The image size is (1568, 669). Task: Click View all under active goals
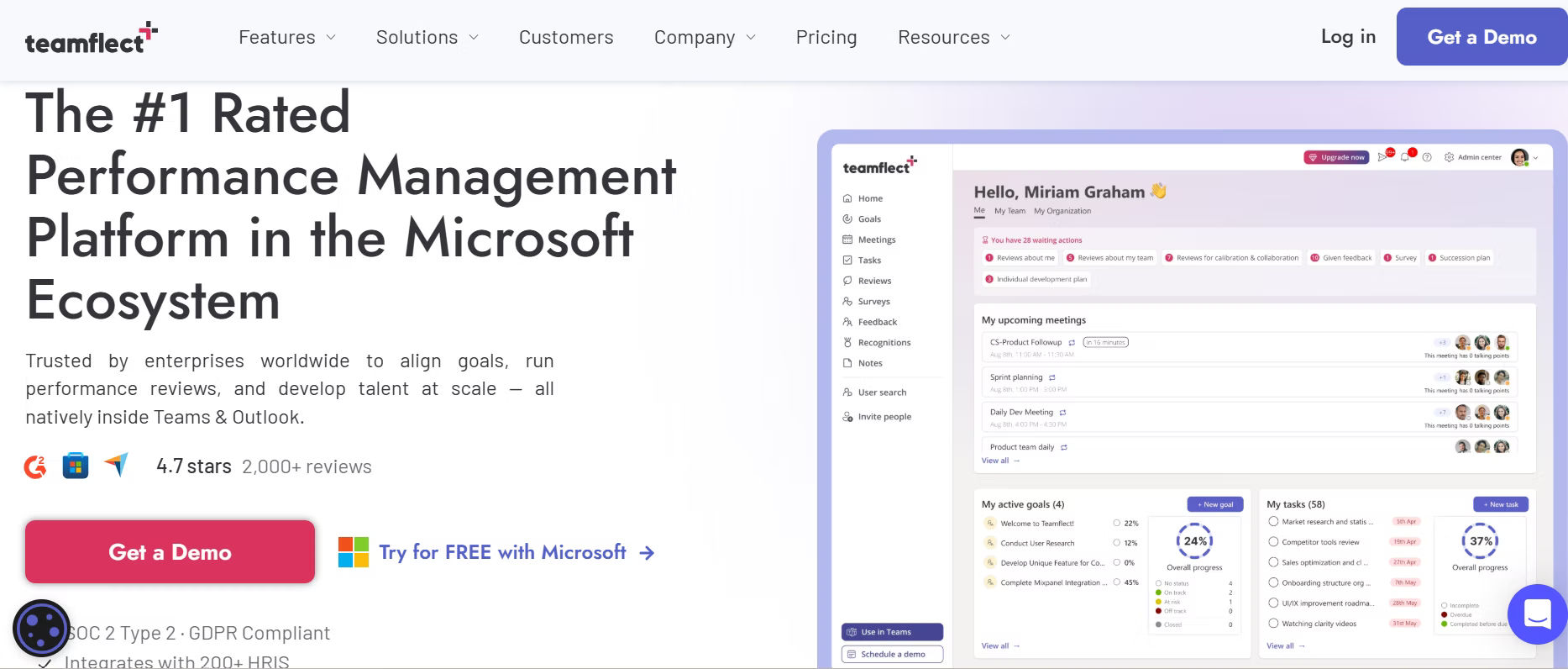click(1000, 645)
